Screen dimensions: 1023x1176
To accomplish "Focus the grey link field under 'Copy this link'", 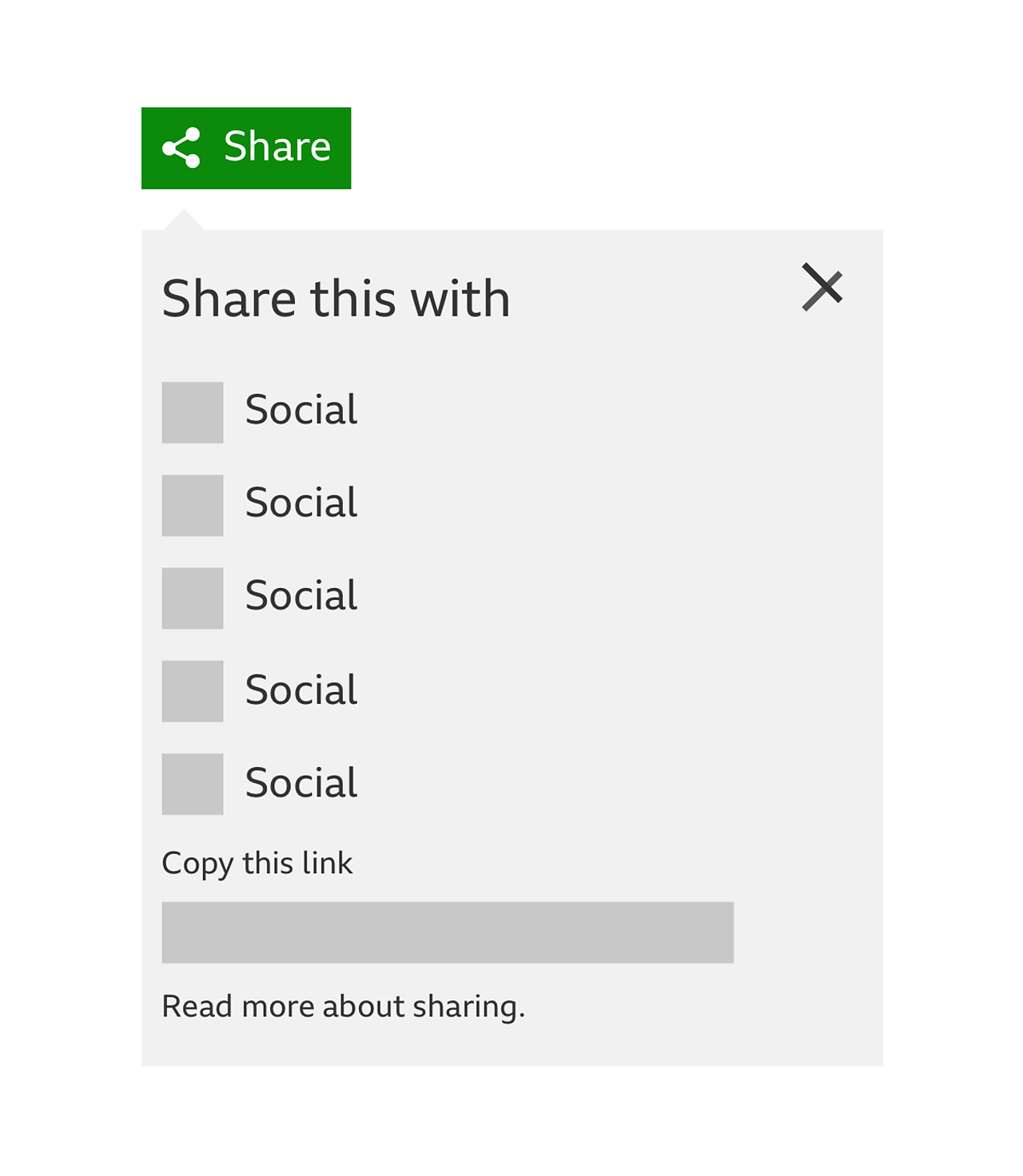I will (448, 932).
